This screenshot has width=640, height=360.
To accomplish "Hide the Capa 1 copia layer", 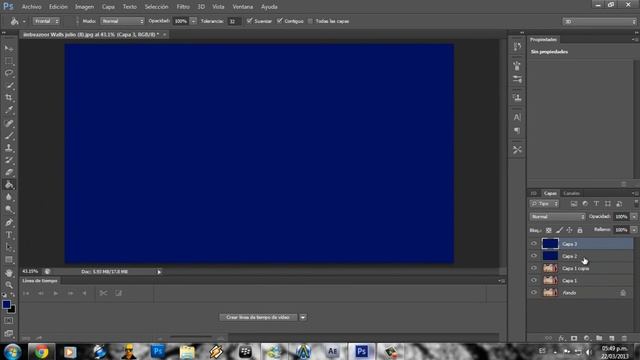I will point(534,268).
